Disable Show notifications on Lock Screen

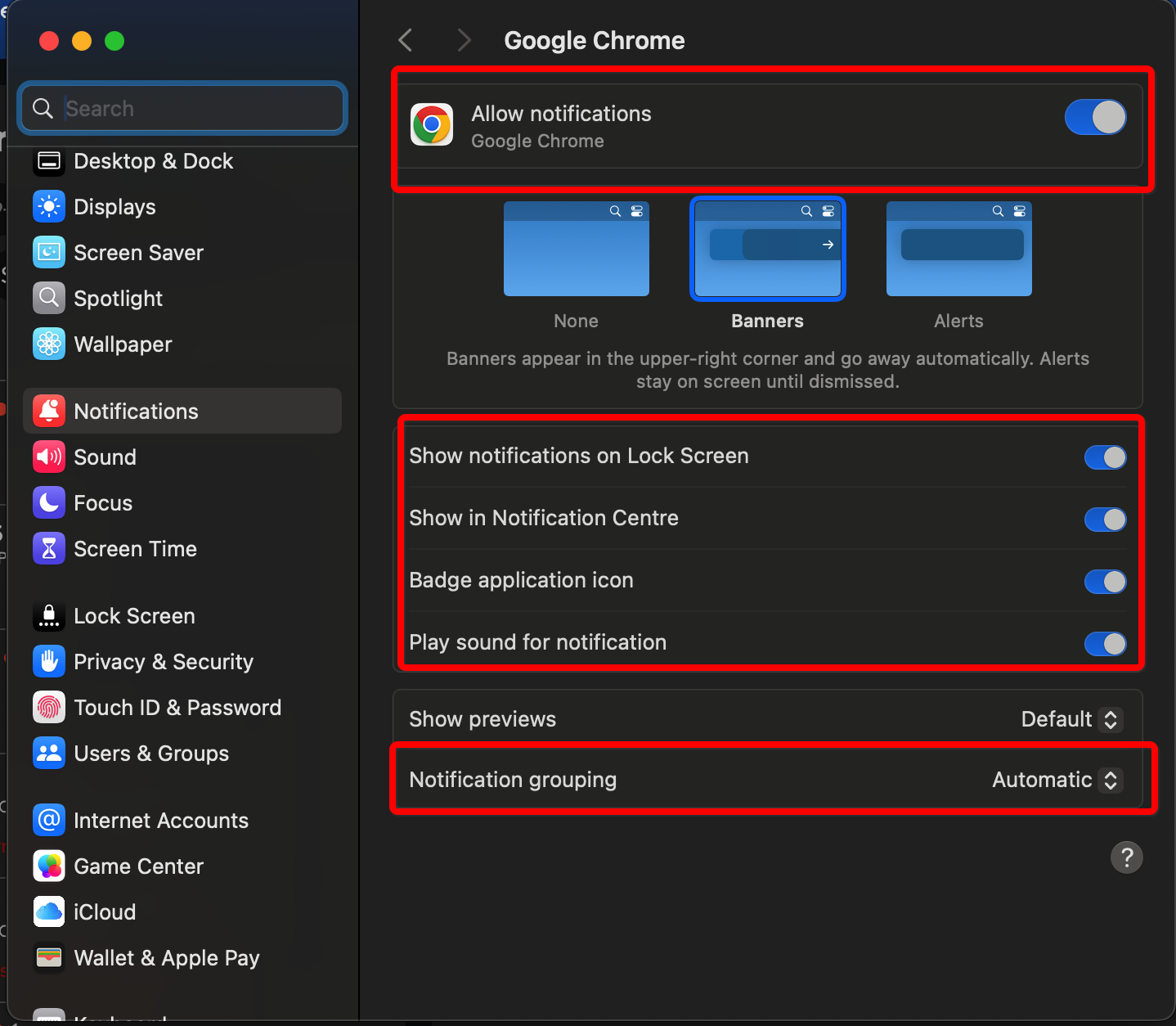tap(1105, 457)
